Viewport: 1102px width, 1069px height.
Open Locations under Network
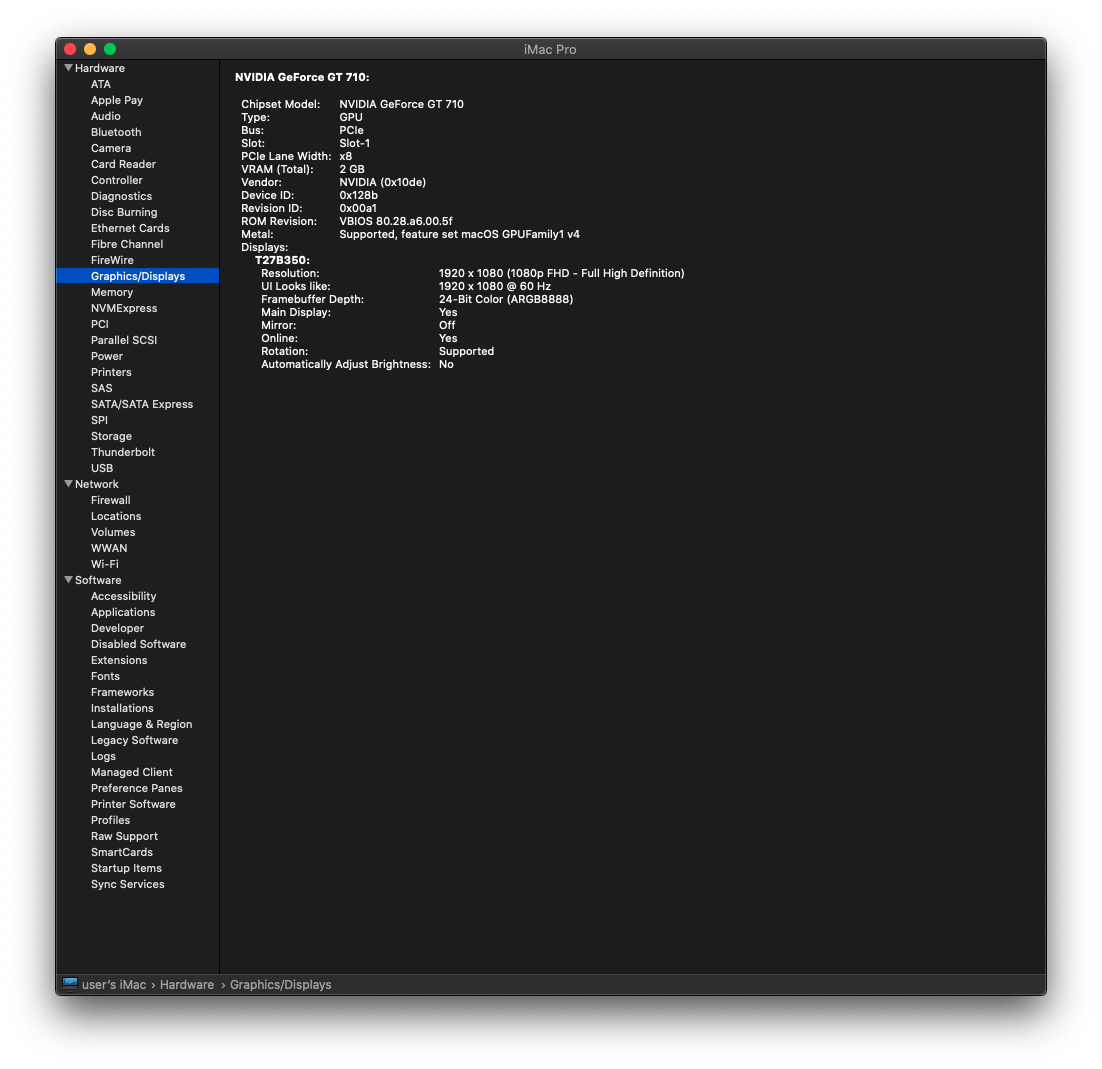(x=116, y=517)
